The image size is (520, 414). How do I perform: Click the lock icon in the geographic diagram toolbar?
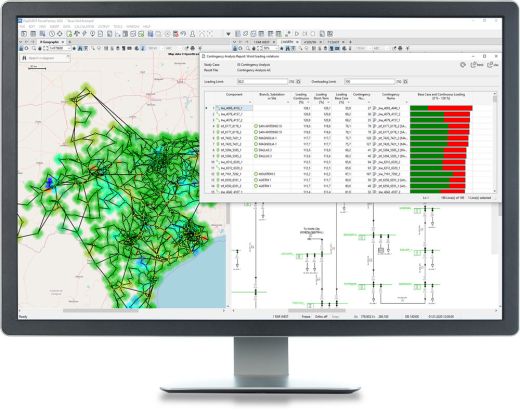pos(21,49)
